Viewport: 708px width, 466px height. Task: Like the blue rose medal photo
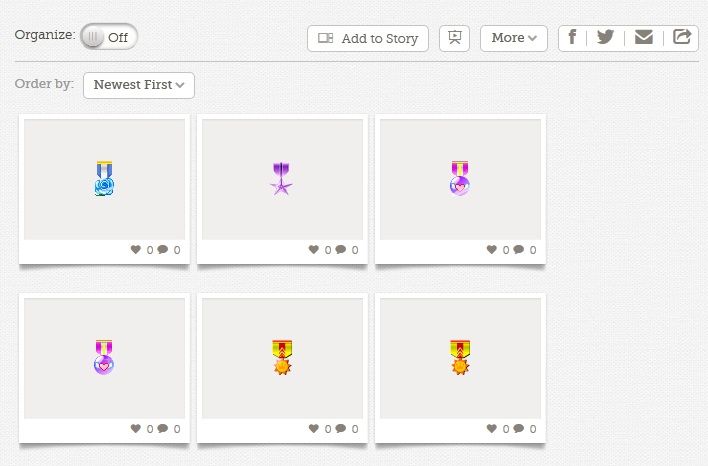point(136,249)
